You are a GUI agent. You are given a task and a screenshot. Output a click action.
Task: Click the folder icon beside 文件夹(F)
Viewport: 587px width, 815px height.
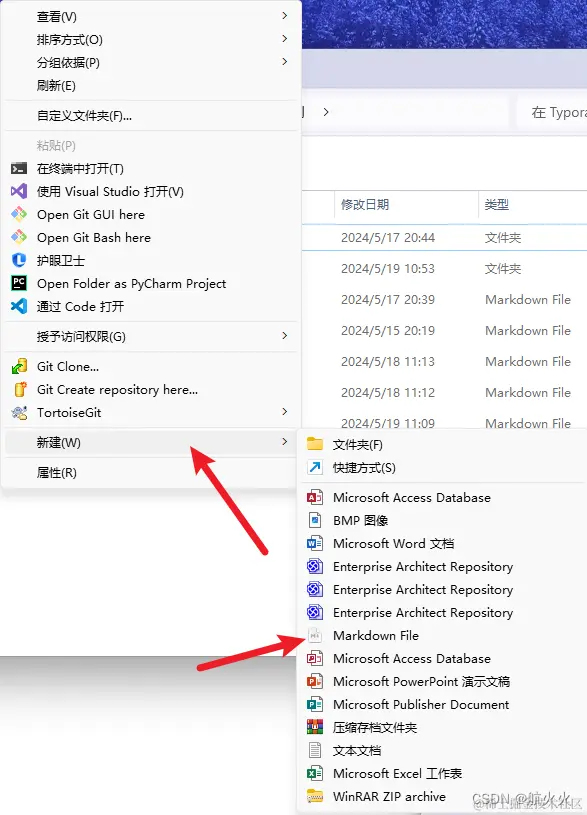(315, 444)
